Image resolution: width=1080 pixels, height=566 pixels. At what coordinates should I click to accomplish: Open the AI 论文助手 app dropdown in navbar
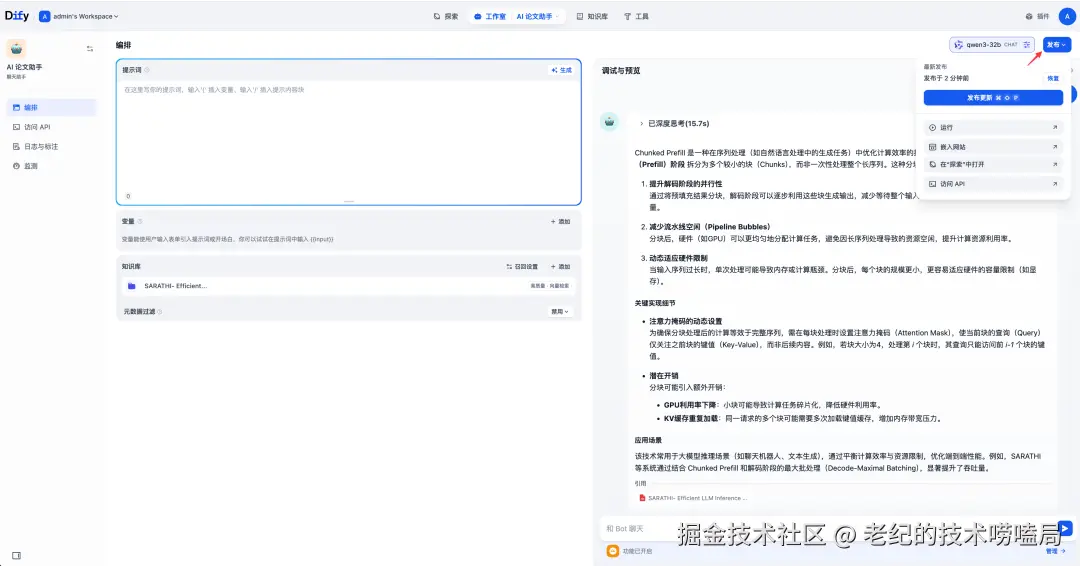click(x=537, y=17)
